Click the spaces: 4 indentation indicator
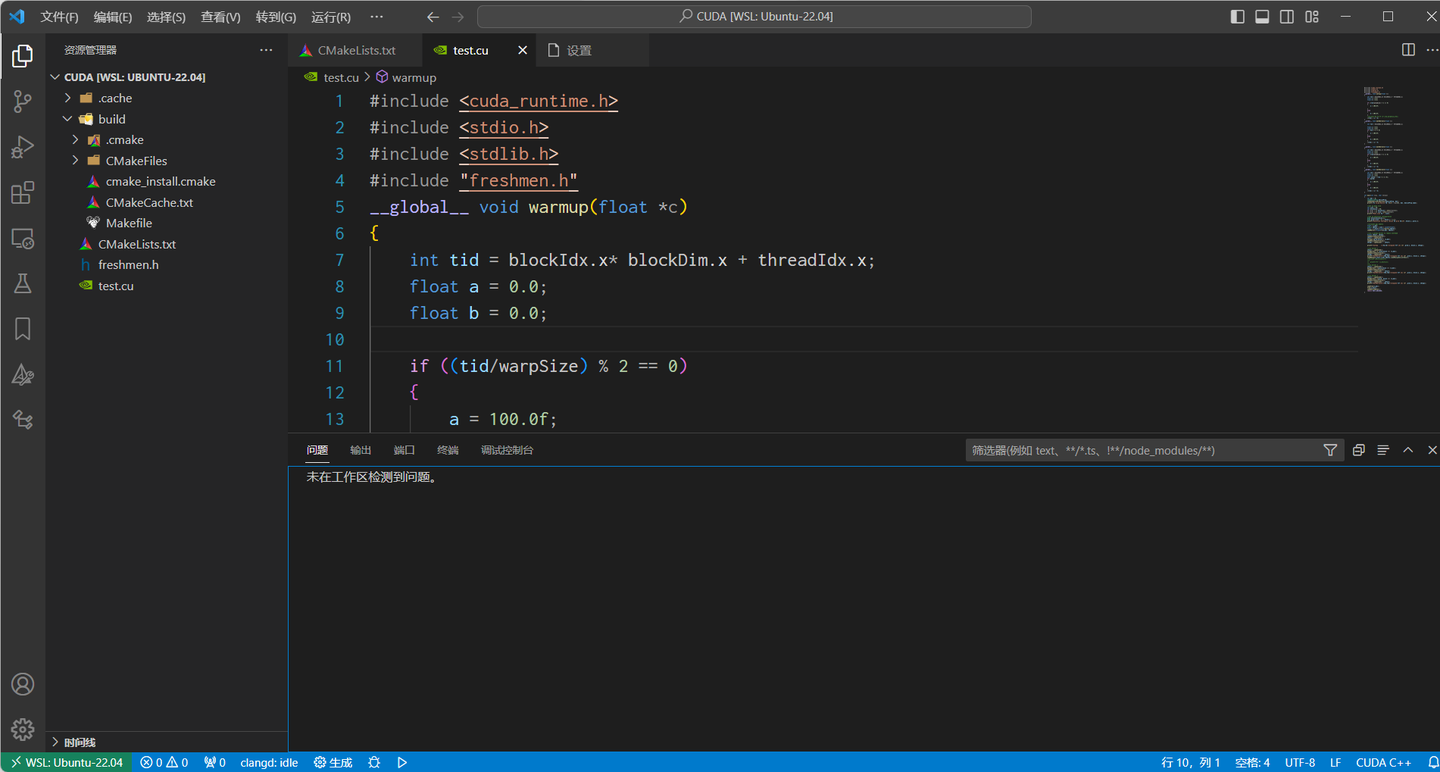Viewport: 1440px width, 772px height. [1252, 762]
